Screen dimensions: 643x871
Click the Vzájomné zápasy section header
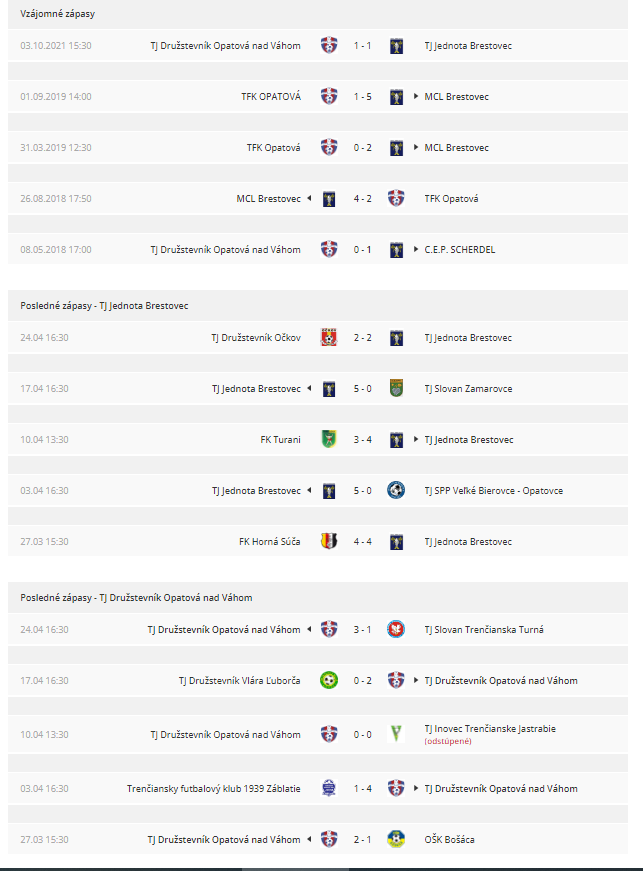click(58, 14)
